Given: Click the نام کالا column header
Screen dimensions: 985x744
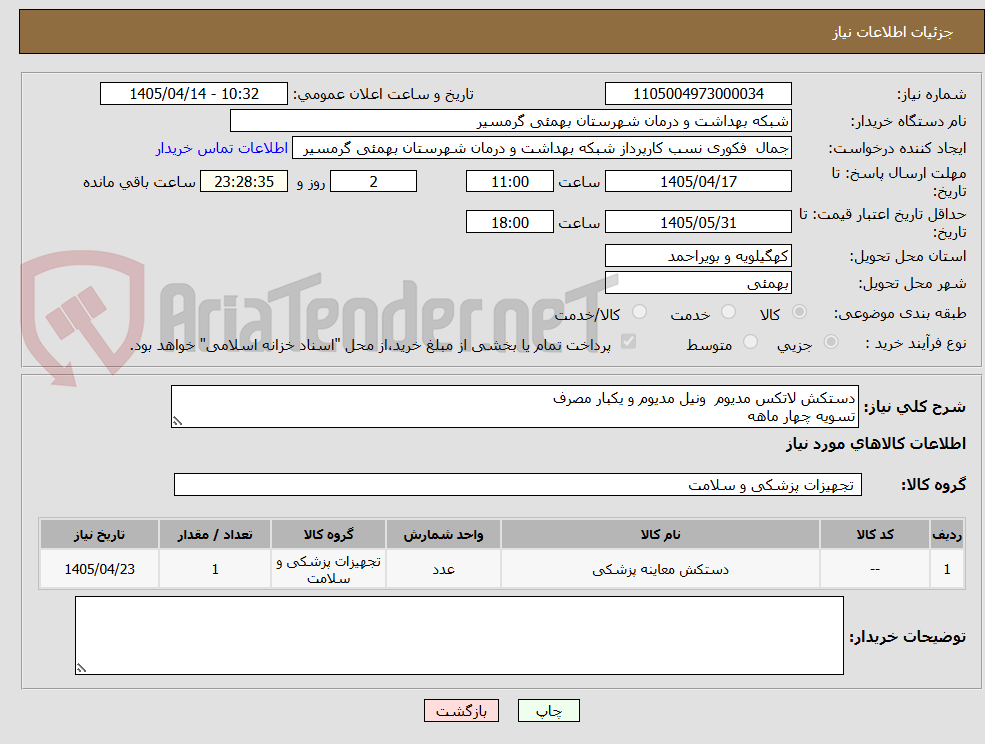Looking at the screenshot, I should coord(660,534).
